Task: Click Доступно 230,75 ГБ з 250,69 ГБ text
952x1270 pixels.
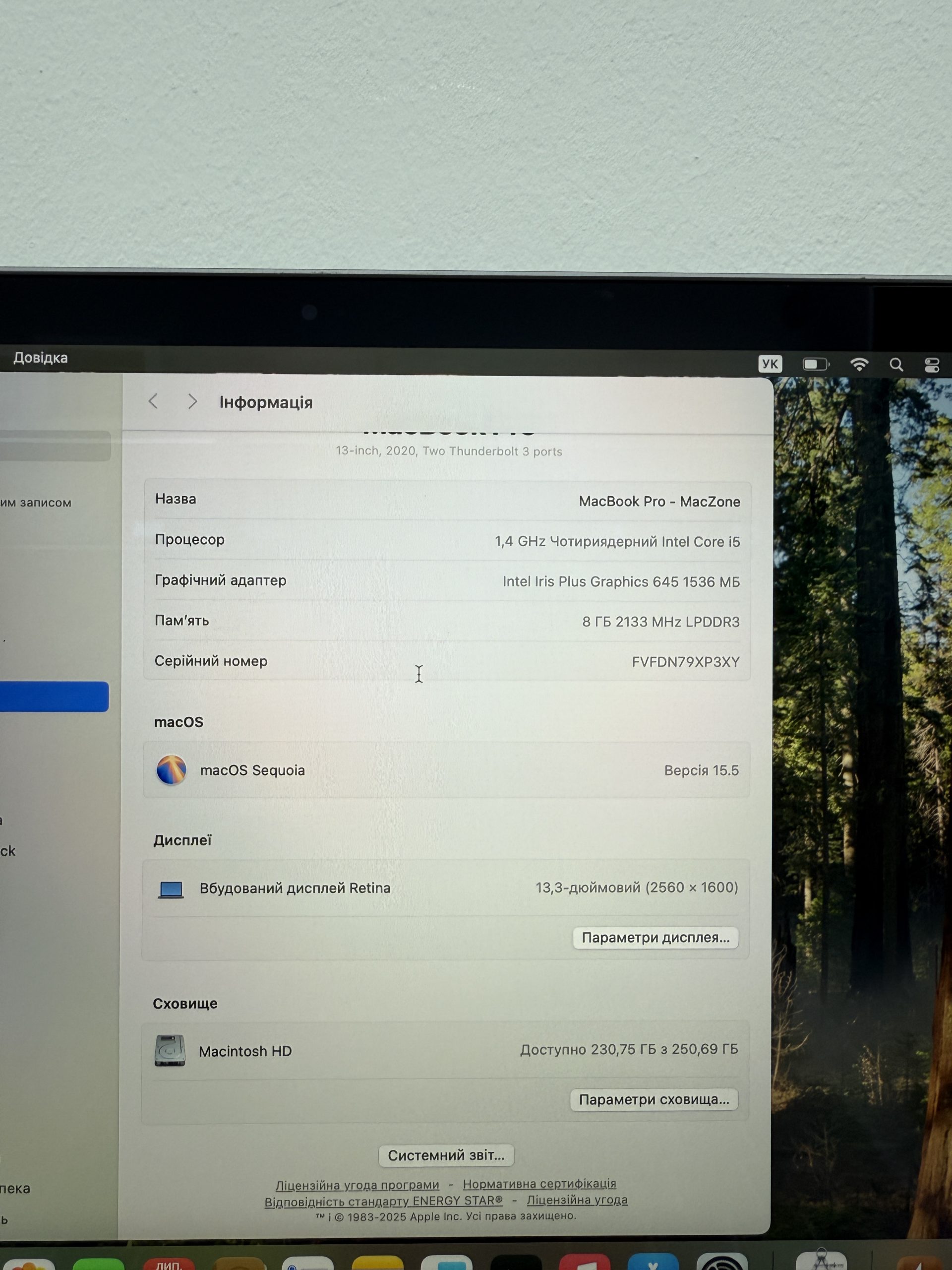Action: [x=630, y=1050]
